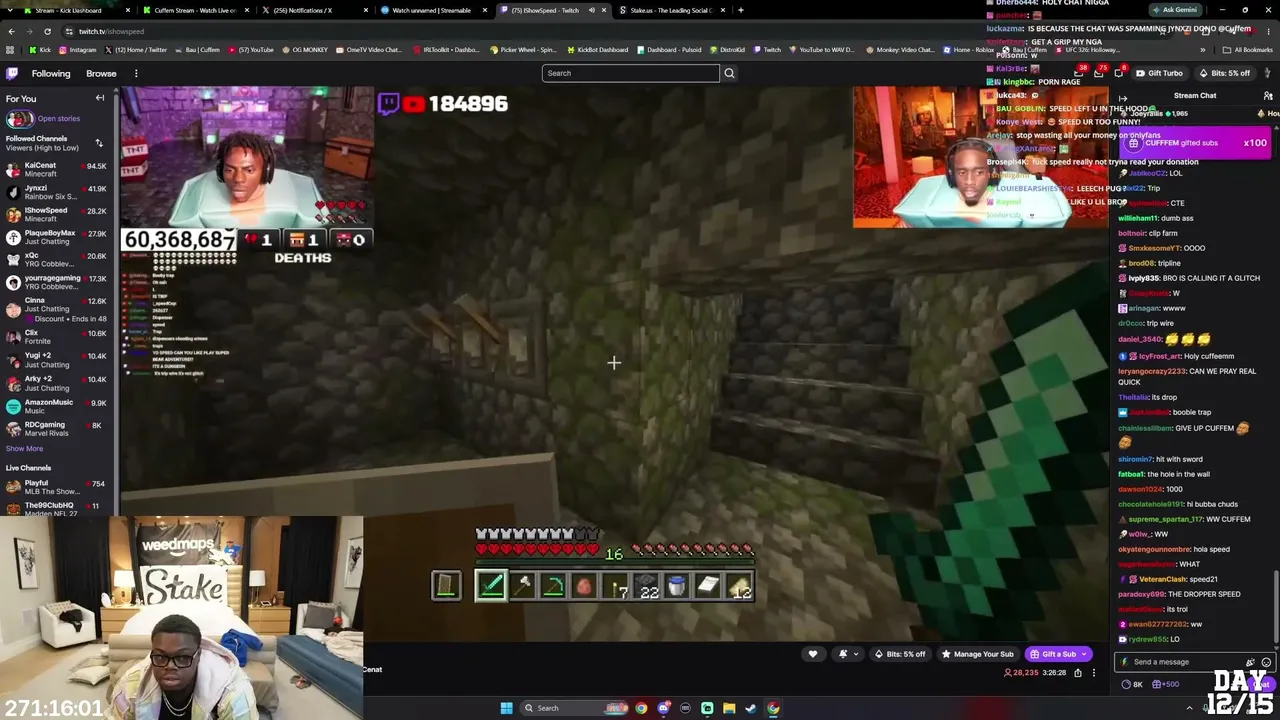Click the Gift a Sub button
This screenshot has height=720, width=1280.
(1060, 654)
